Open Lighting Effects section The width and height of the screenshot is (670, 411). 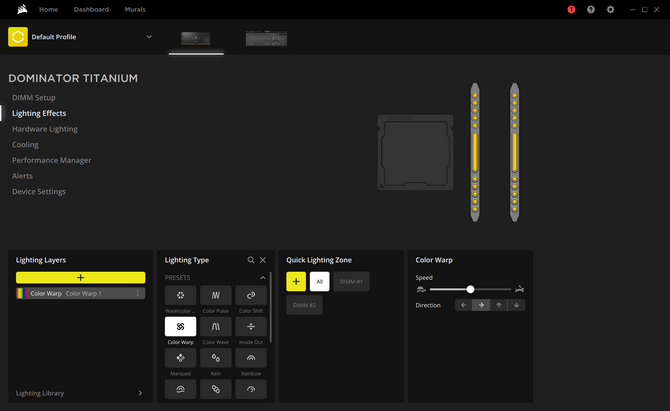coord(39,113)
